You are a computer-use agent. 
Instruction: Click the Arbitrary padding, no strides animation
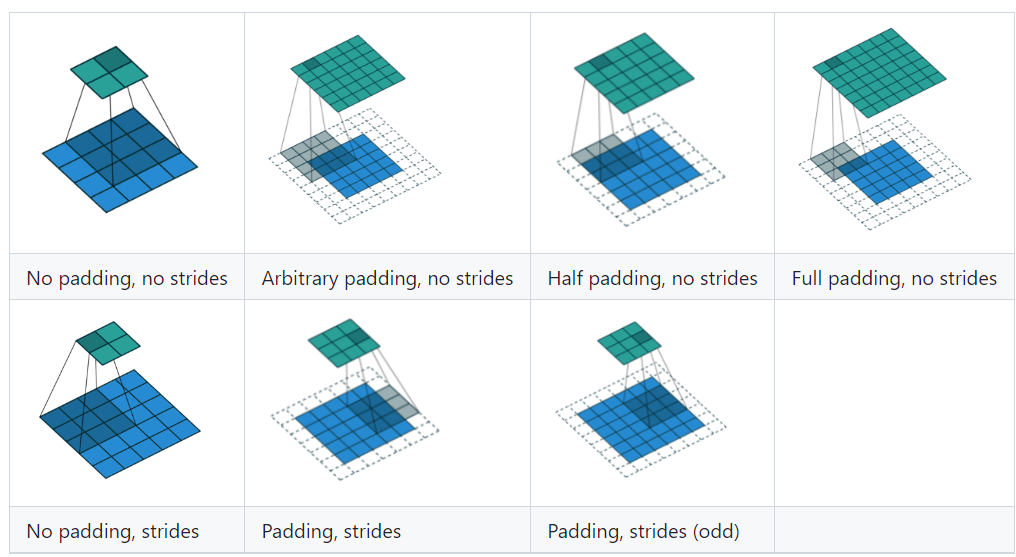point(354,130)
